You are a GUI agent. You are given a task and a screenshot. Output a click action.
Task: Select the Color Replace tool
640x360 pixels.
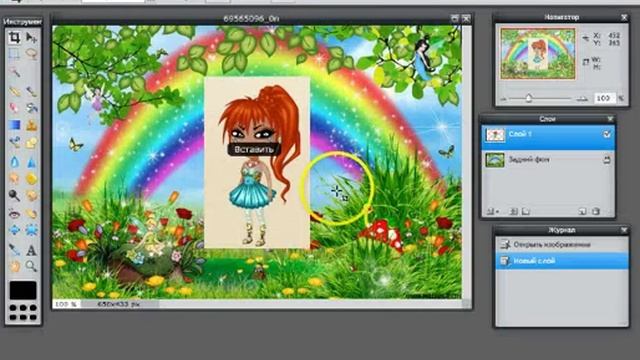tap(14, 142)
